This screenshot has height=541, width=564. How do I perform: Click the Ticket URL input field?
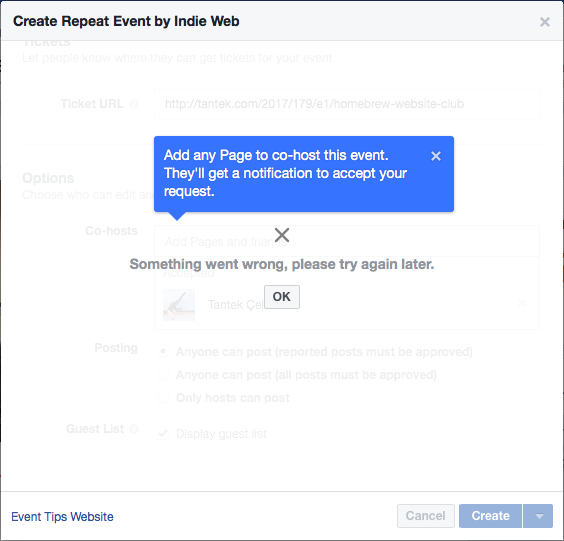(x=347, y=104)
